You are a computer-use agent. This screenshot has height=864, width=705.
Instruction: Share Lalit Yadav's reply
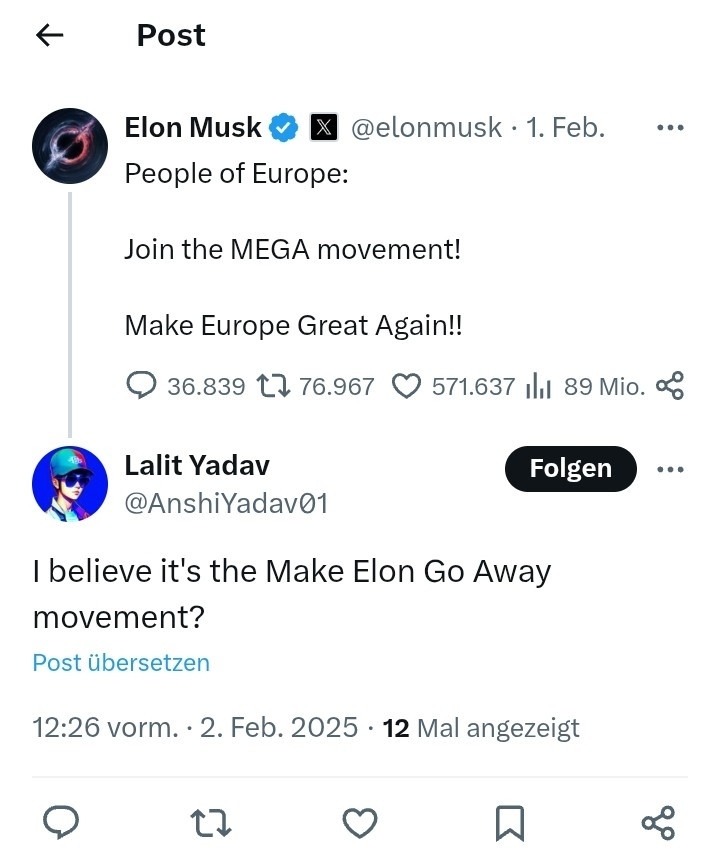(x=658, y=822)
